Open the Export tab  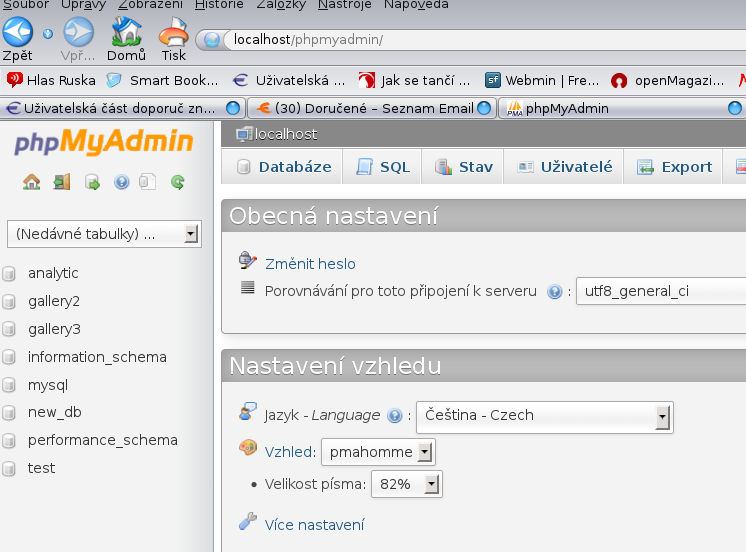[673, 167]
